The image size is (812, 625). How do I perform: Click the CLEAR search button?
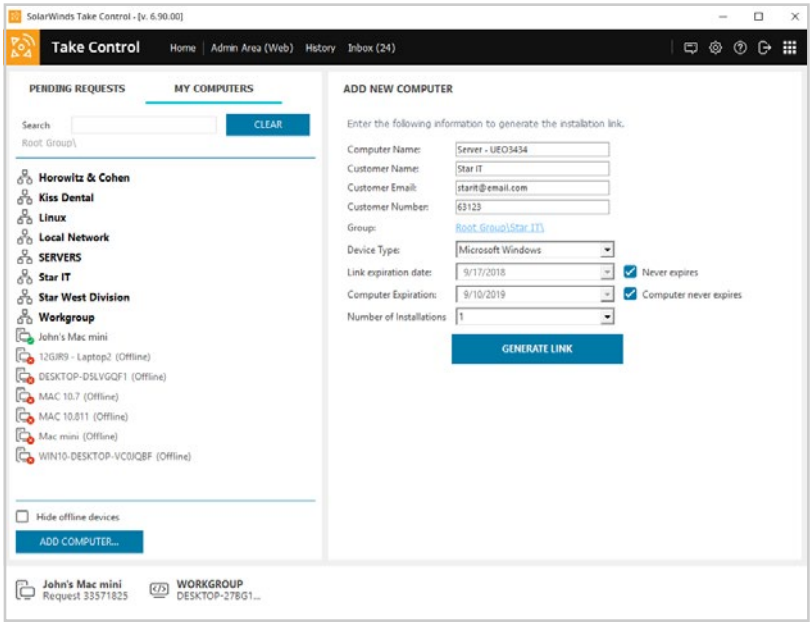click(x=268, y=125)
